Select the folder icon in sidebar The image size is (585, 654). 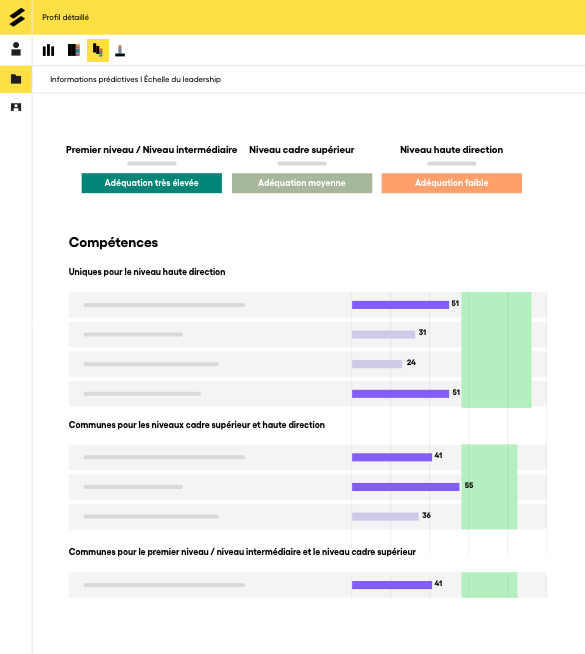[x=16, y=79]
